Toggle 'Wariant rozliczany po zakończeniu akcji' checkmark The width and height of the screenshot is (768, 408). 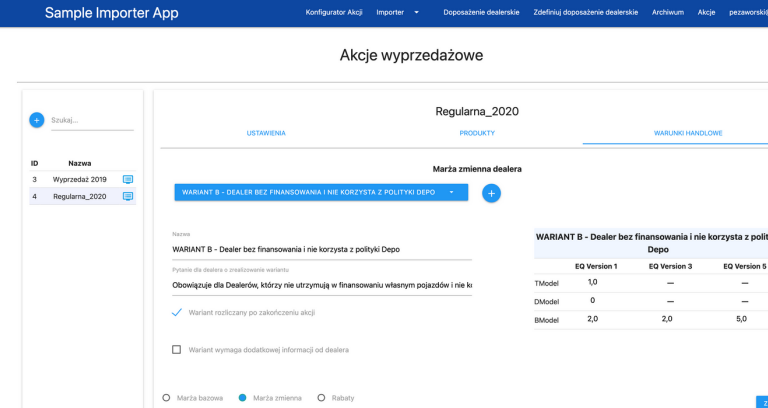[177, 313]
